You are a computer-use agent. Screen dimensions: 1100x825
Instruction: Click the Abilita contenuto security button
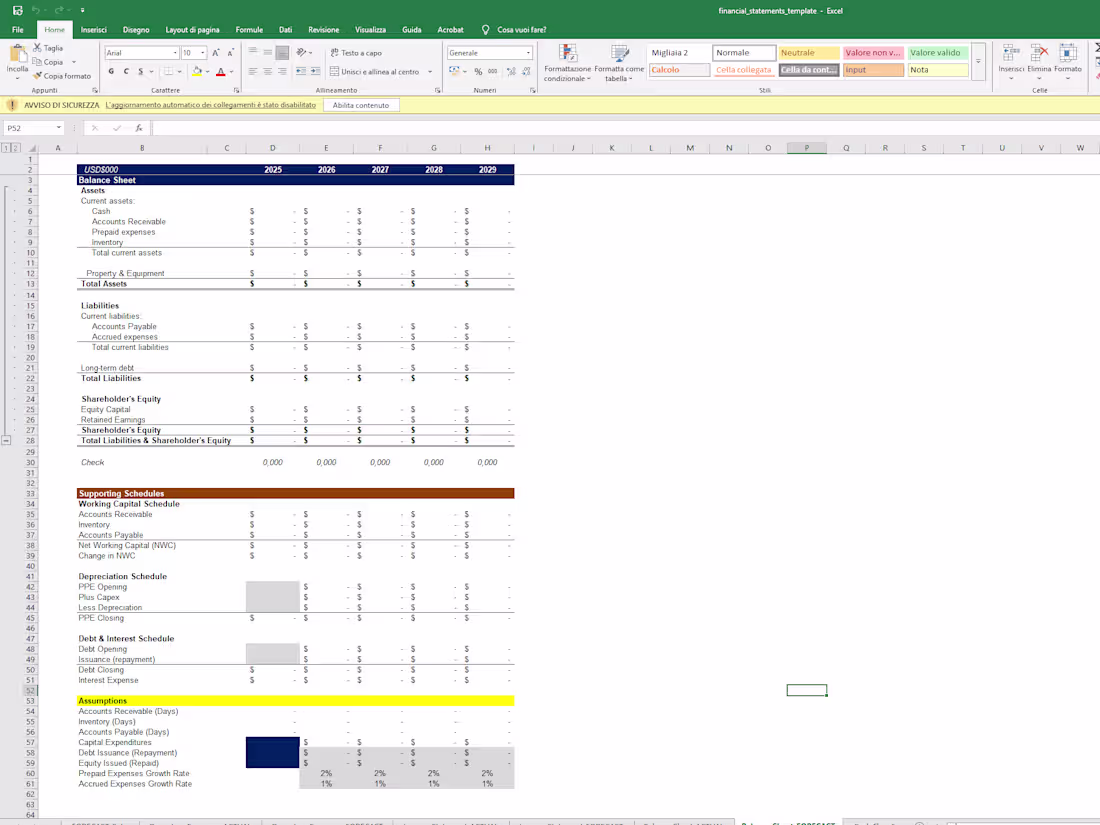tap(360, 104)
